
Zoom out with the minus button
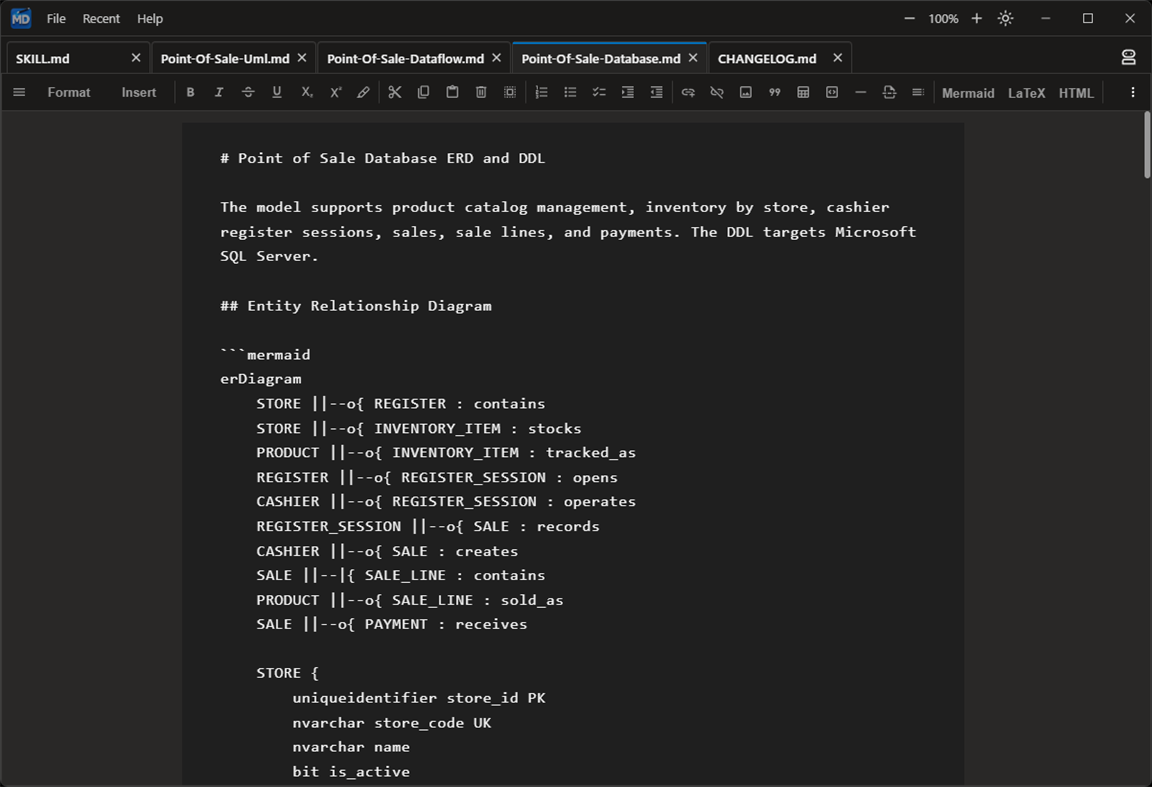(x=910, y=18)
